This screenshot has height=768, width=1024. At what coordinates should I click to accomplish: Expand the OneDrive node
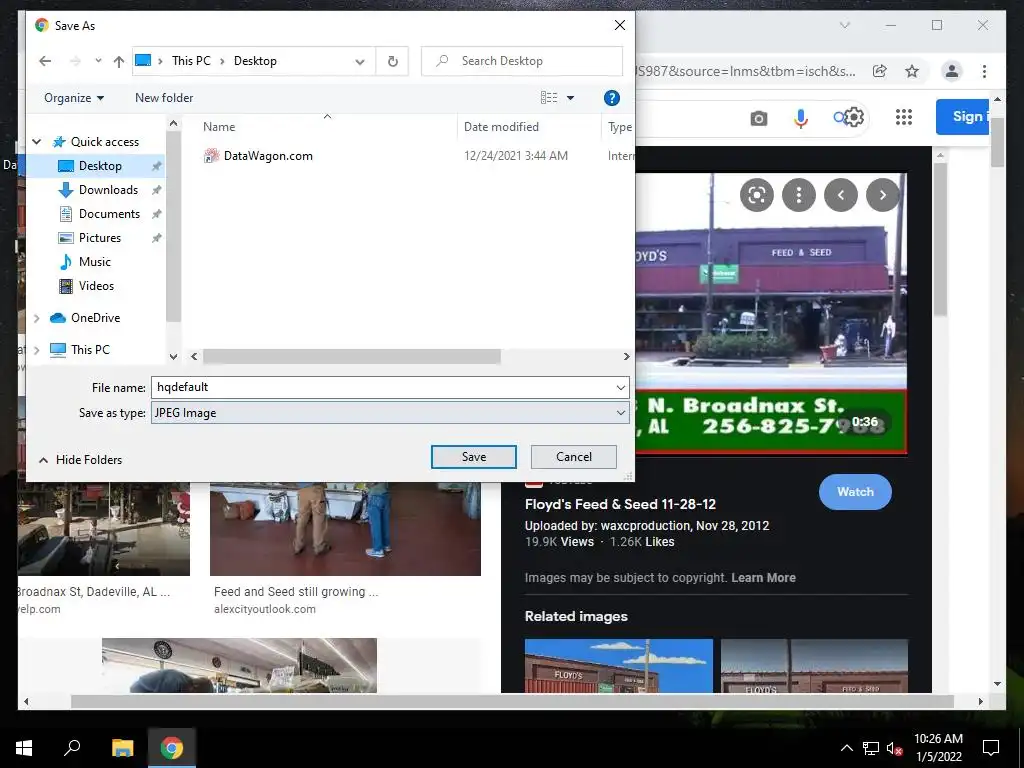(x=37, y=318)
